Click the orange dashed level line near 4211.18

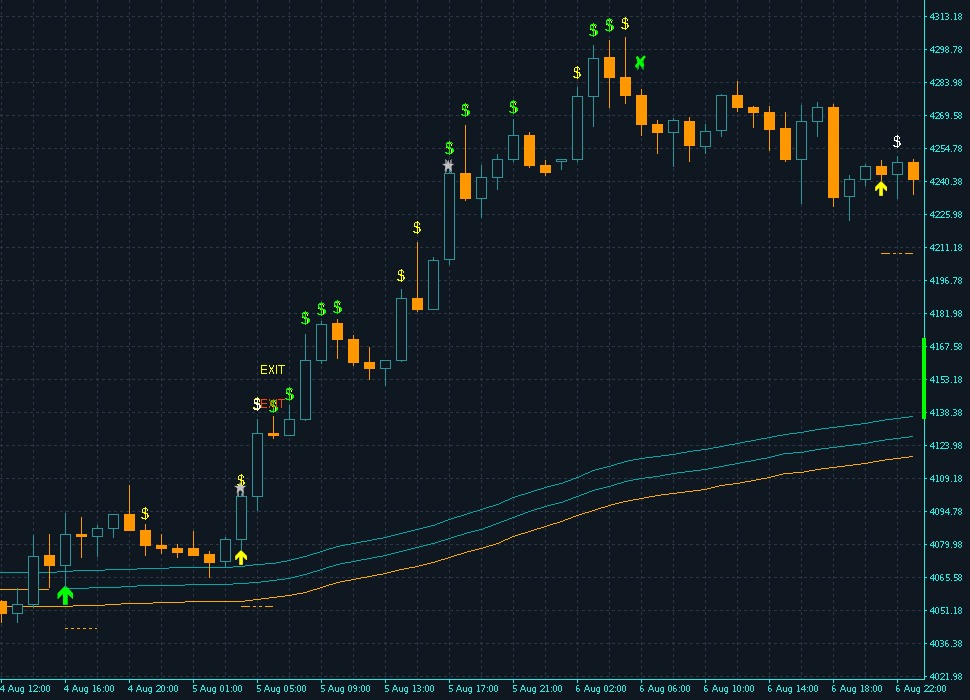coord(897,254)
